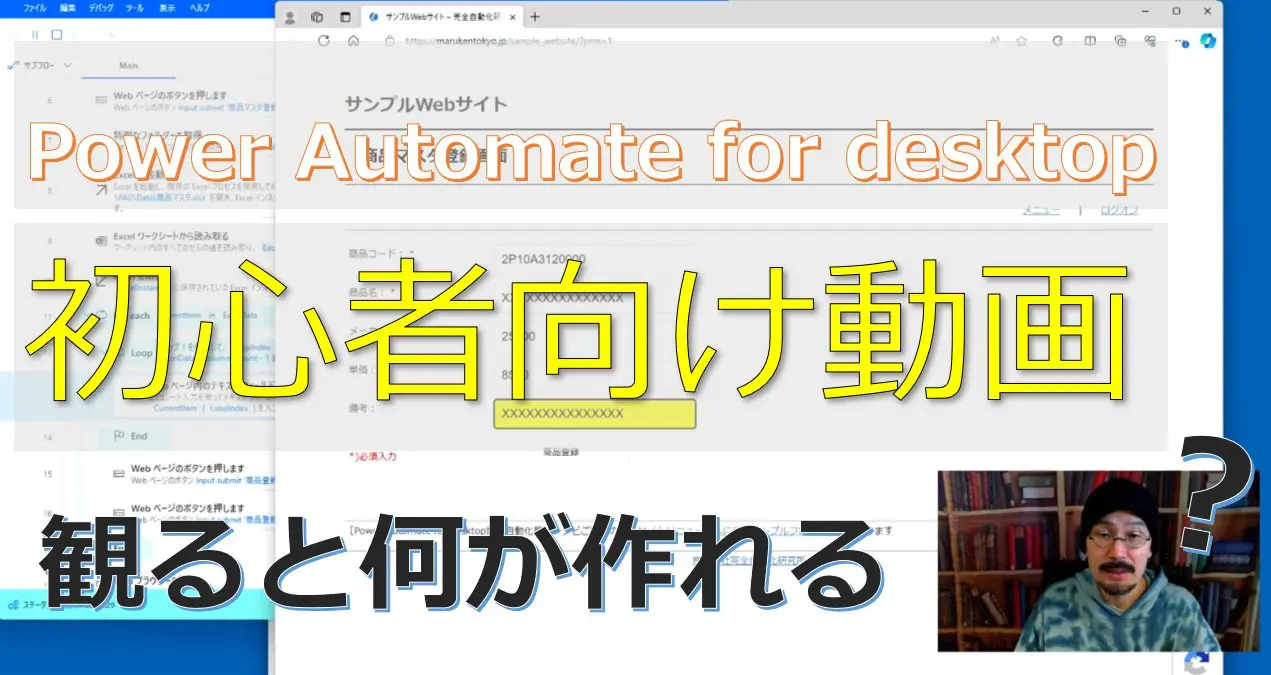The height and width of the screenshot is (675, 1271).
Task: Click the 商品名 input field
Action: point(596,297)
